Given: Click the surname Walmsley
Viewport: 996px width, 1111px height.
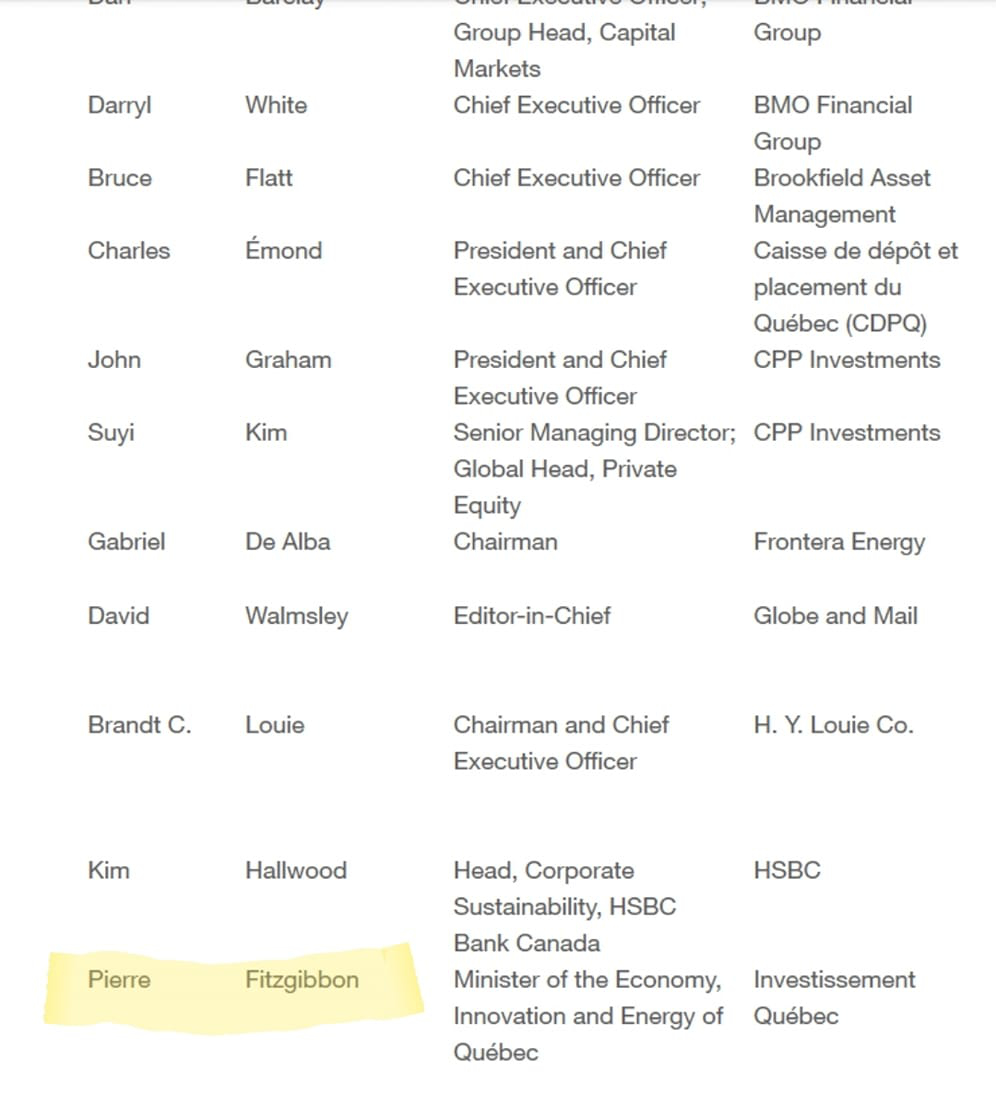Looking at the screenshot, I should [x=297, y=616].
